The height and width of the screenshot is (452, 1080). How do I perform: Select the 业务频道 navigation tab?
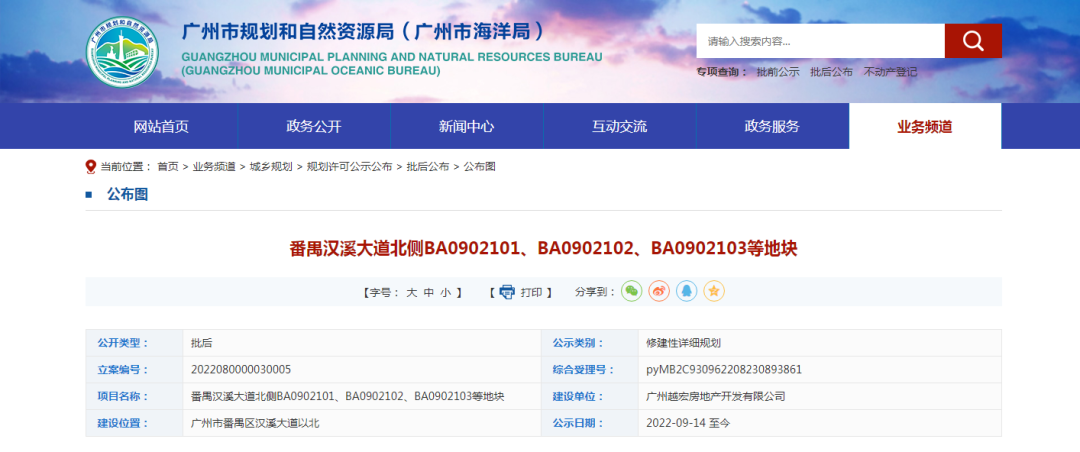pos(924,126)
